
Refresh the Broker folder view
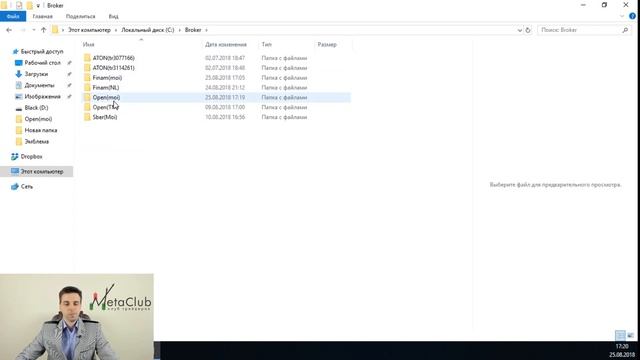click(x=528, y=30)
